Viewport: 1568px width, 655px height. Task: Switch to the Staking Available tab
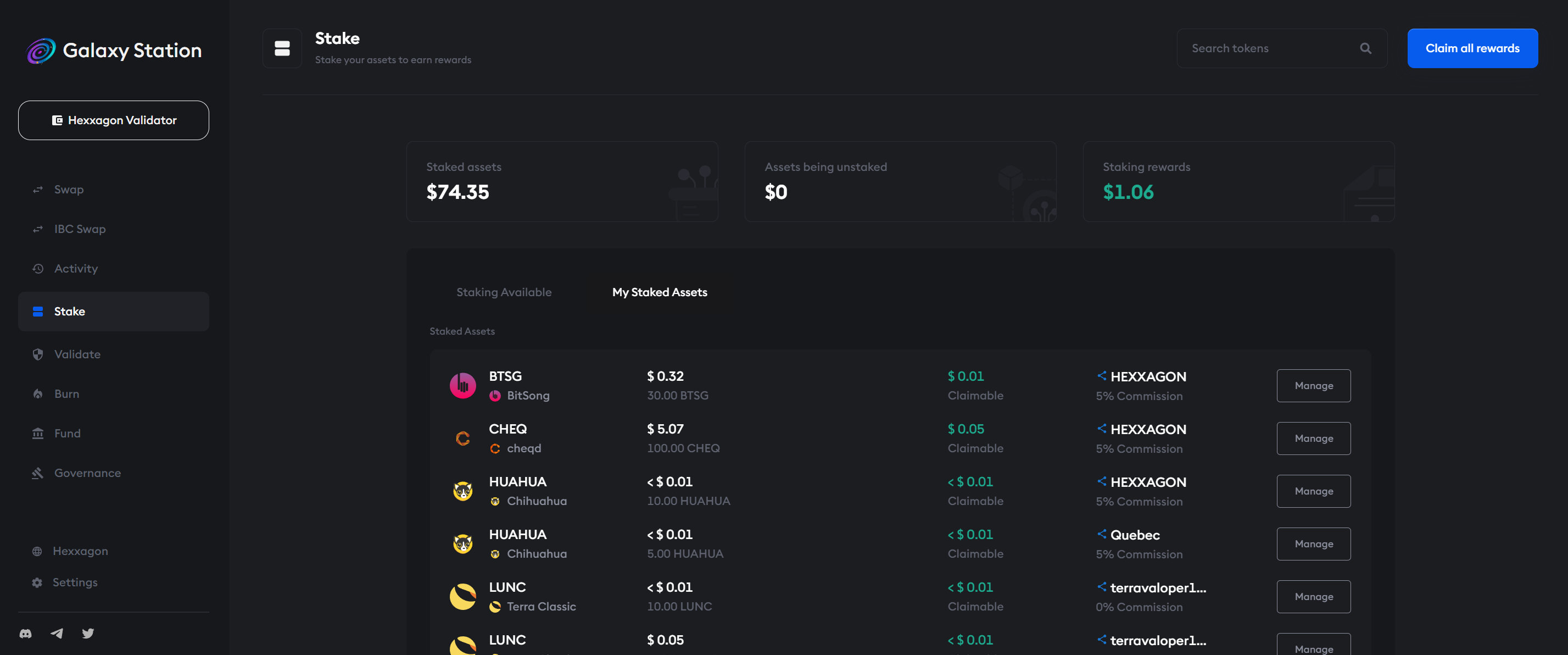coord(504,292)
